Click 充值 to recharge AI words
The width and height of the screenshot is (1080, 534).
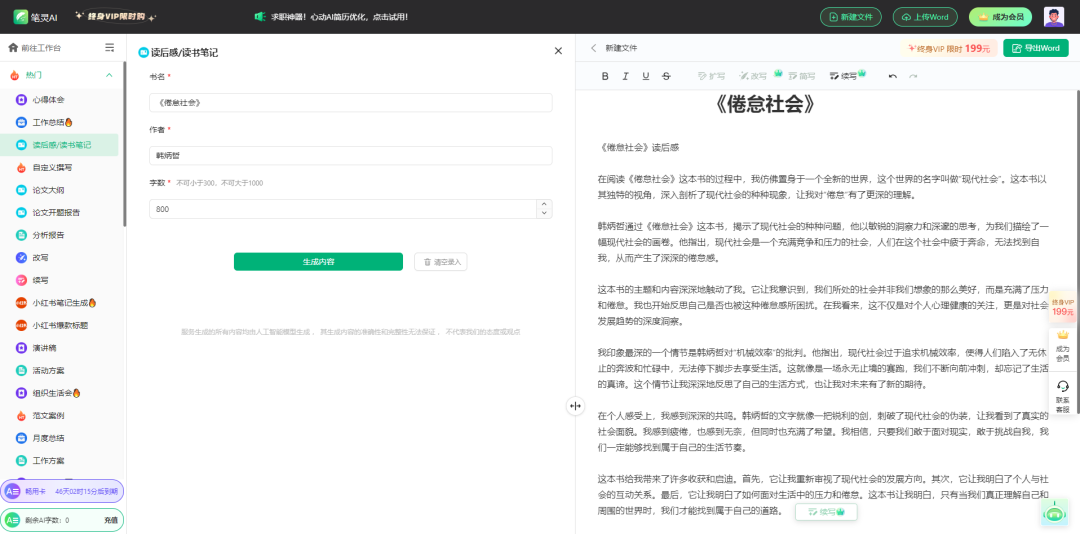[x=111, y=520]
